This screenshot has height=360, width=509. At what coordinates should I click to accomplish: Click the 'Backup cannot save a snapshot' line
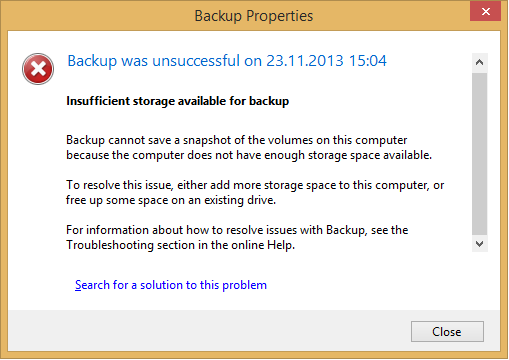click(x=237, y=140)
